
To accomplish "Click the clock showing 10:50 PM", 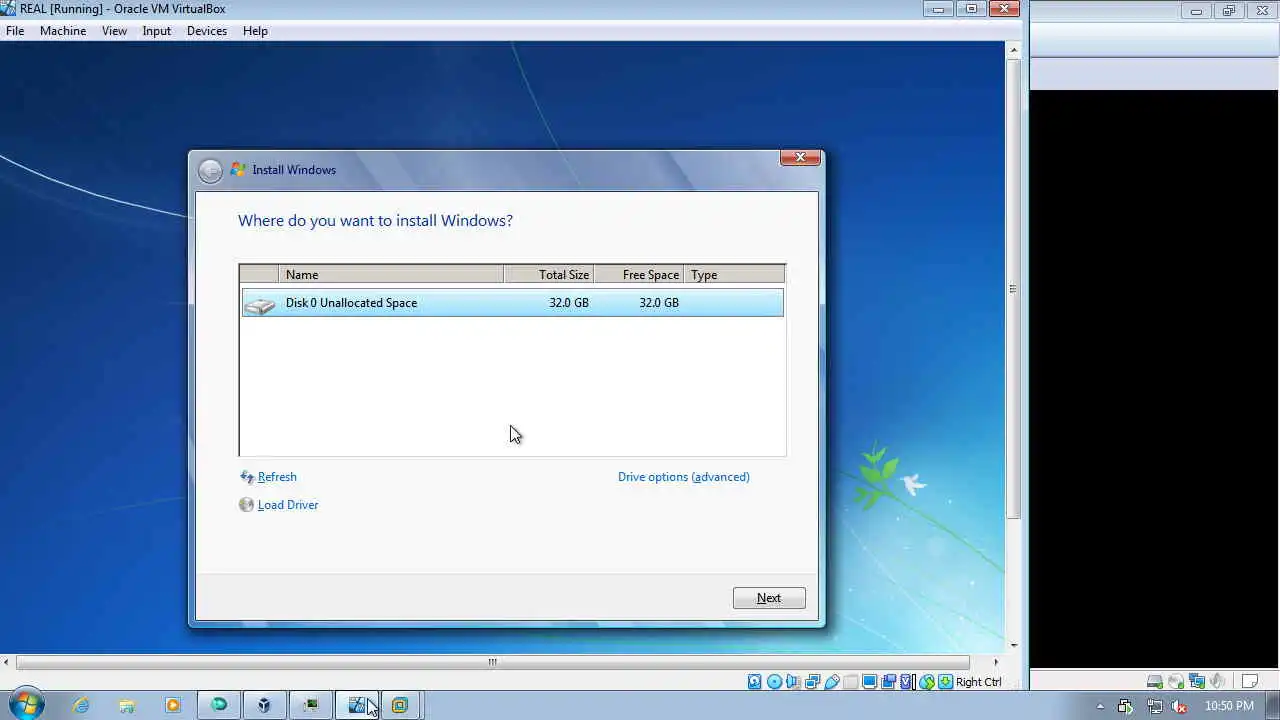I will coord(1230,706).
